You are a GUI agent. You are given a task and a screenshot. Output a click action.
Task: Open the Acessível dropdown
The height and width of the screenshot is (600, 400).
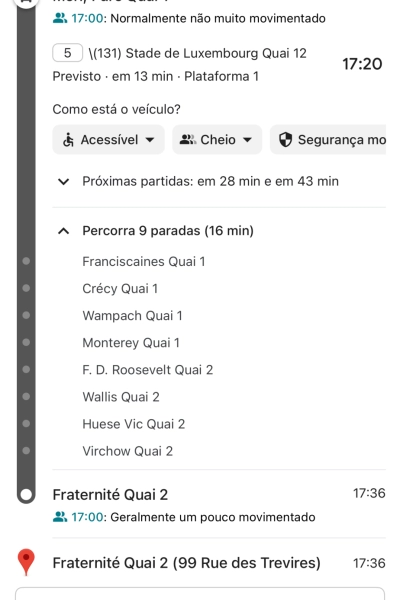pyautogui.click(x=108, y=140)
